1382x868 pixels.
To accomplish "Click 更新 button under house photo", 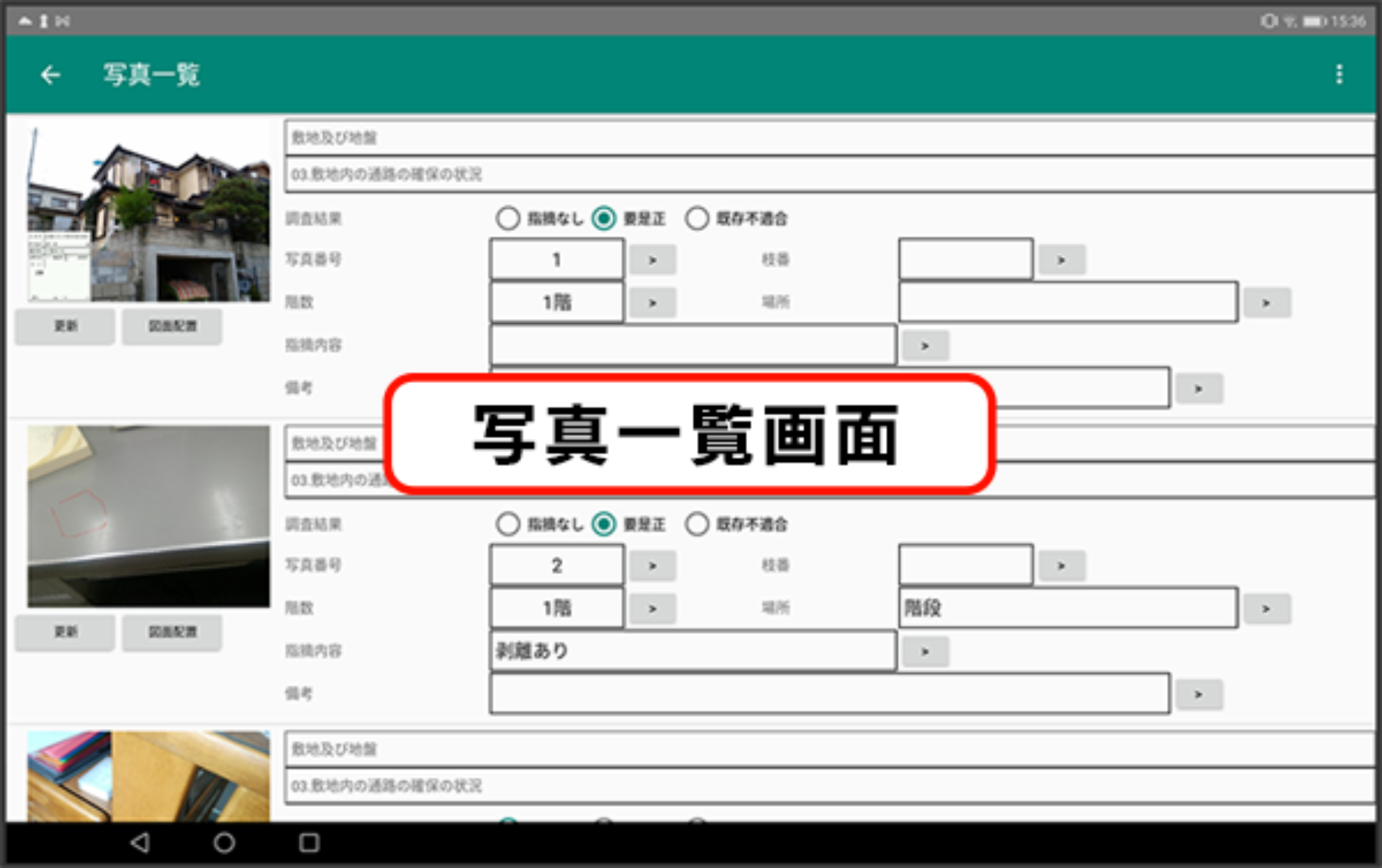I will pos(65,327).
